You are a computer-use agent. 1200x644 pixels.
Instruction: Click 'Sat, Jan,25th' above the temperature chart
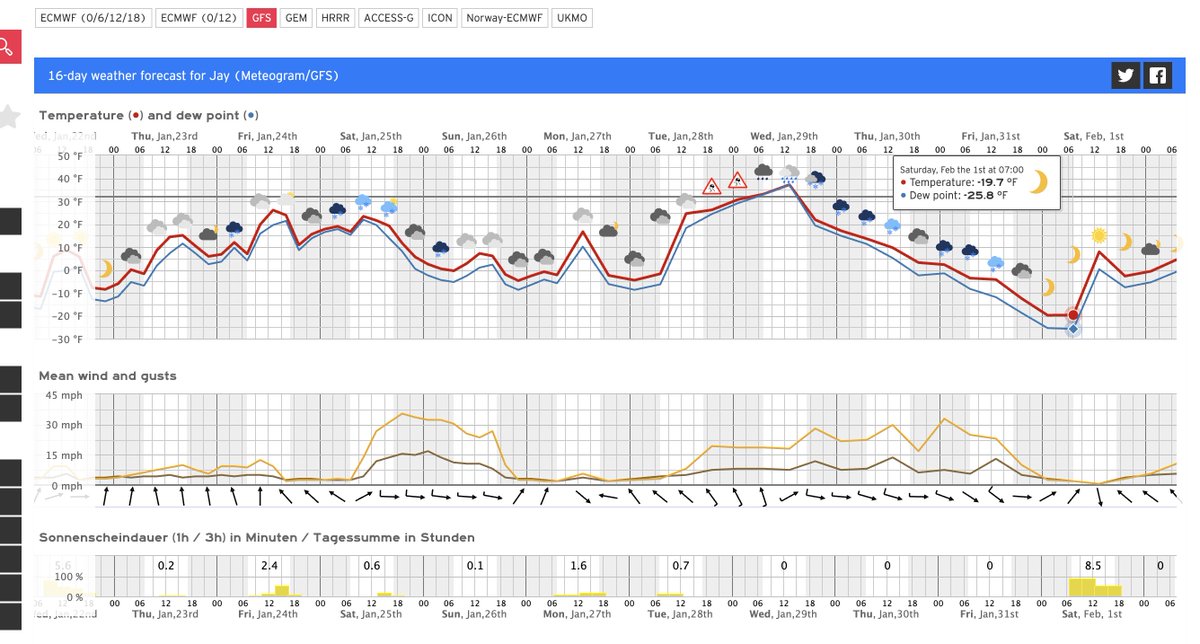370,136
